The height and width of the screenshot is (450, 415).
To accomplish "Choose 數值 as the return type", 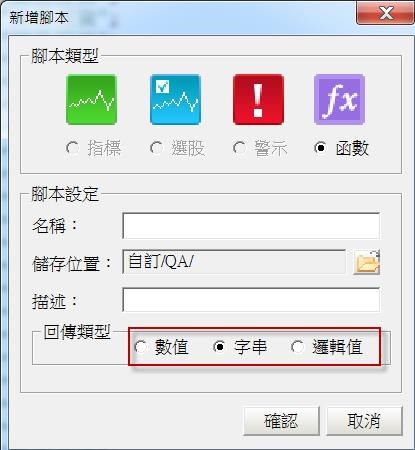I will 141,347.
